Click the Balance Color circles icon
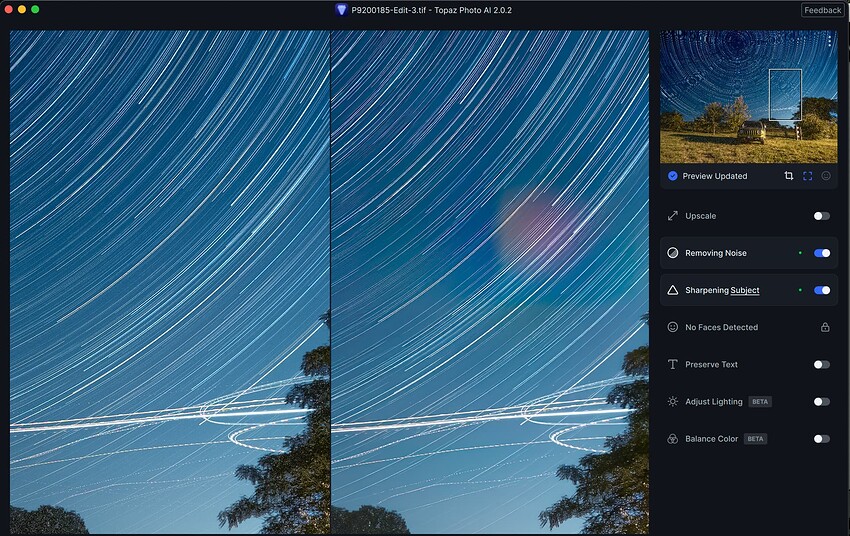The width and height of the screenshot is (850, 536). coord(673,439)
